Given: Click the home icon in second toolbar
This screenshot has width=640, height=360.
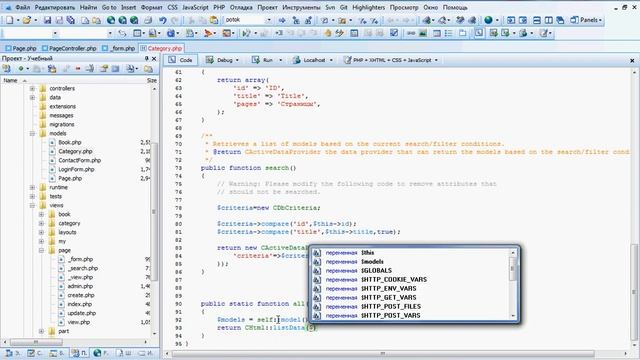Looking at the screenshot, I should coord(328,33).
